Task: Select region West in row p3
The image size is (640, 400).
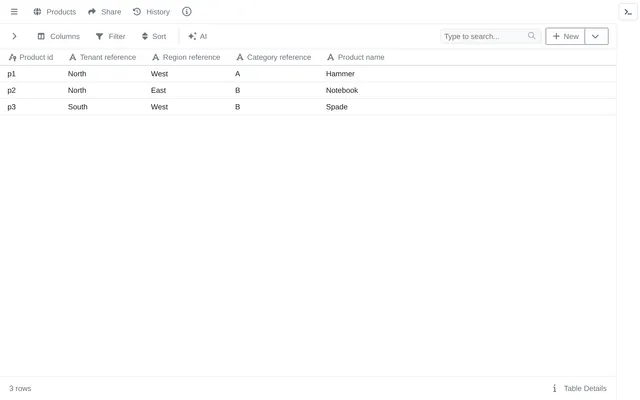Action: tap(159, 107)
